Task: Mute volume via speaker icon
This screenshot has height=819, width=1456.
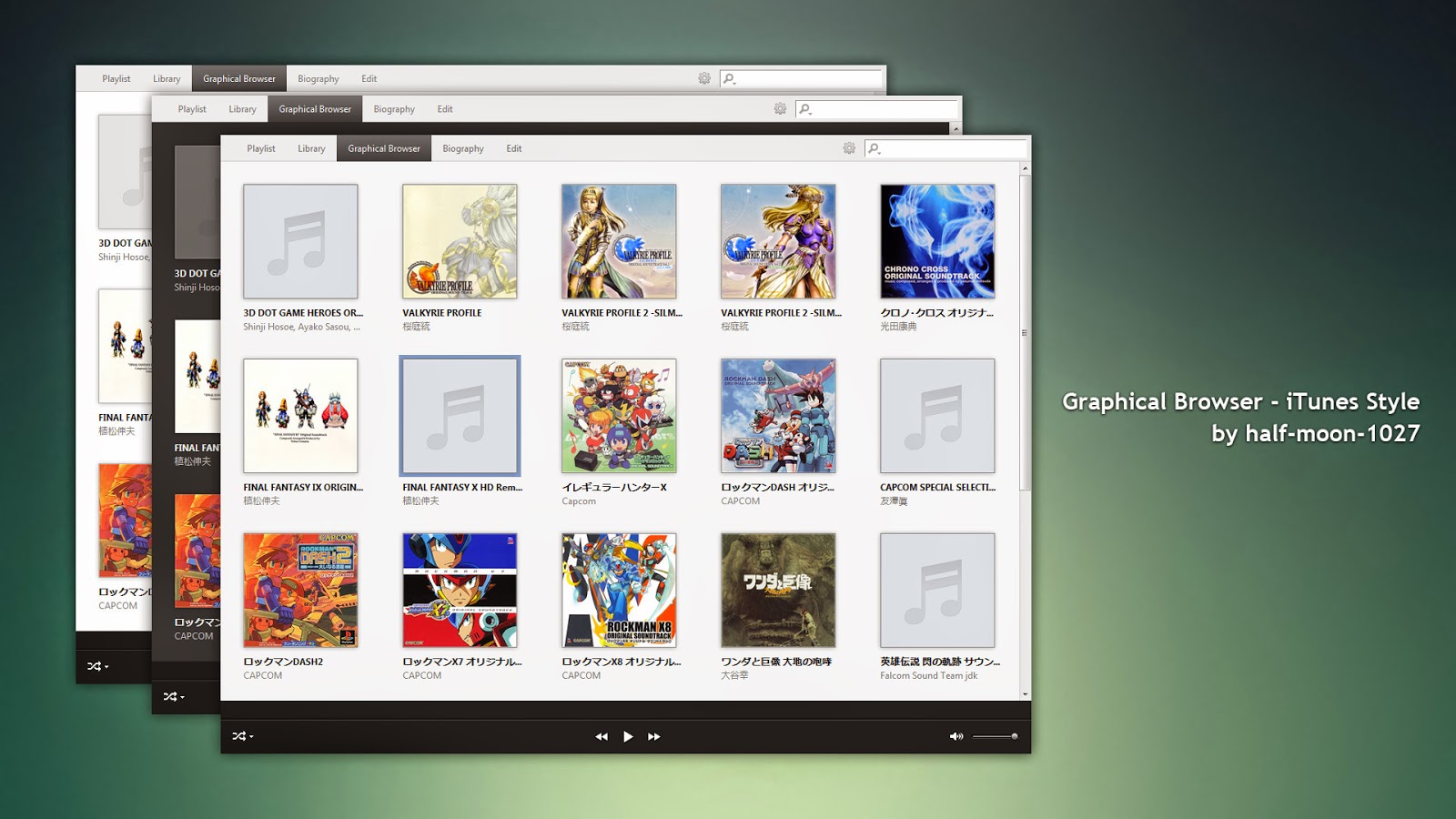Action: (x=956, y=736)
